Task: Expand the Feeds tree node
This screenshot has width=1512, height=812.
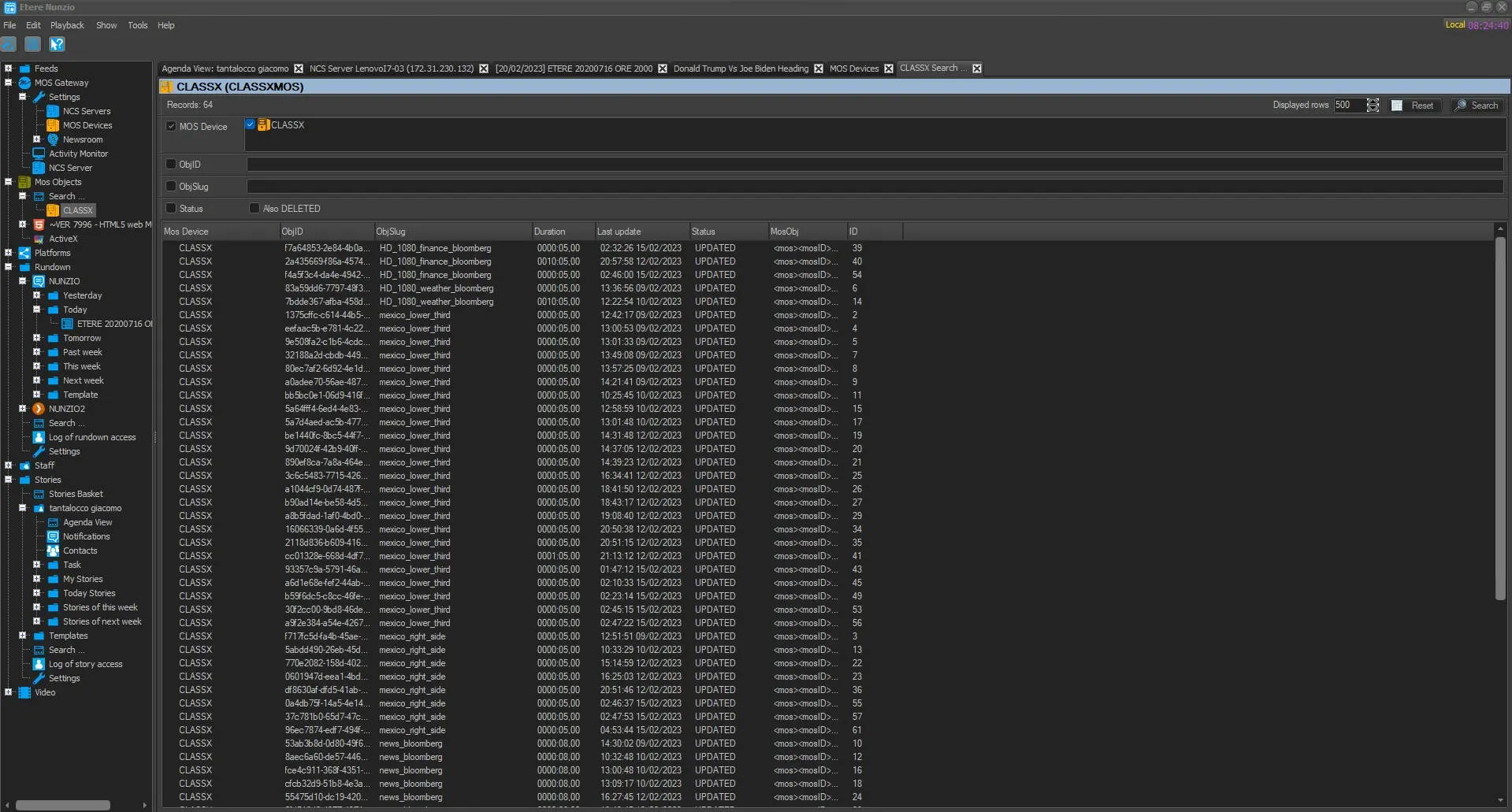Action: point(9,69)
